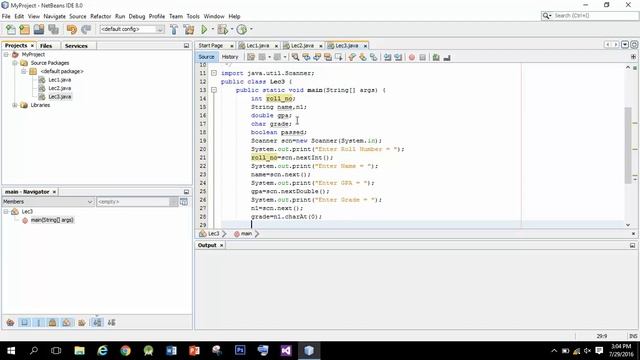Click the New File toolbar icon

click(x=11, y=29)
